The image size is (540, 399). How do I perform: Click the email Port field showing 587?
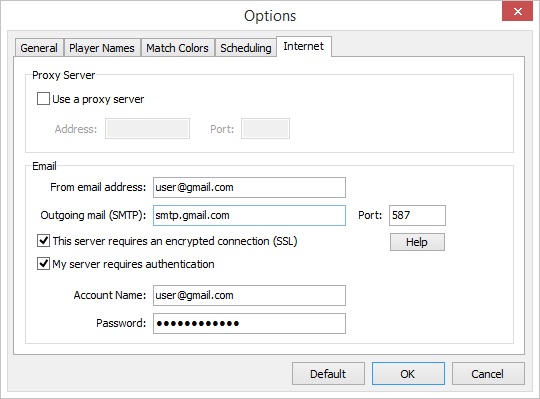pos(417,216)
